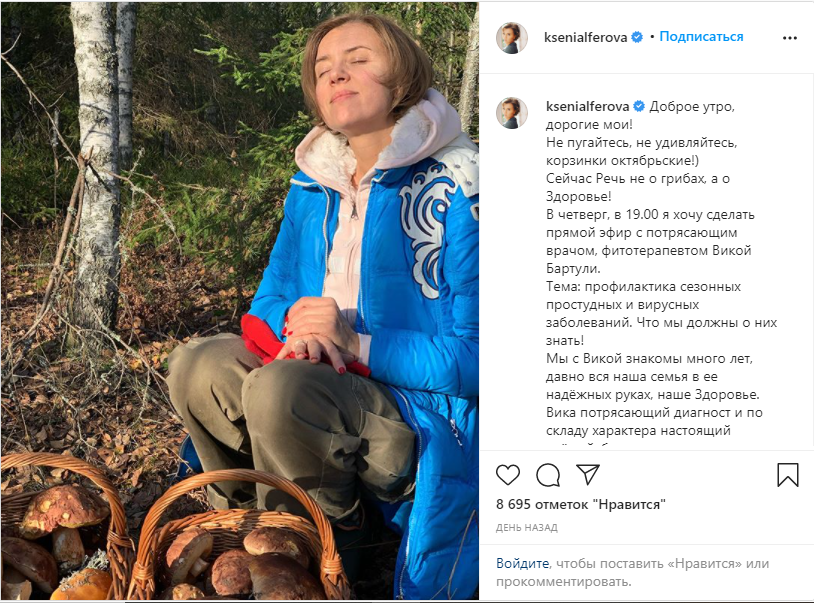Screen dimensions: 814x603
Task: Click the ksenialferova username in the caption
Action: click(586, 106)
